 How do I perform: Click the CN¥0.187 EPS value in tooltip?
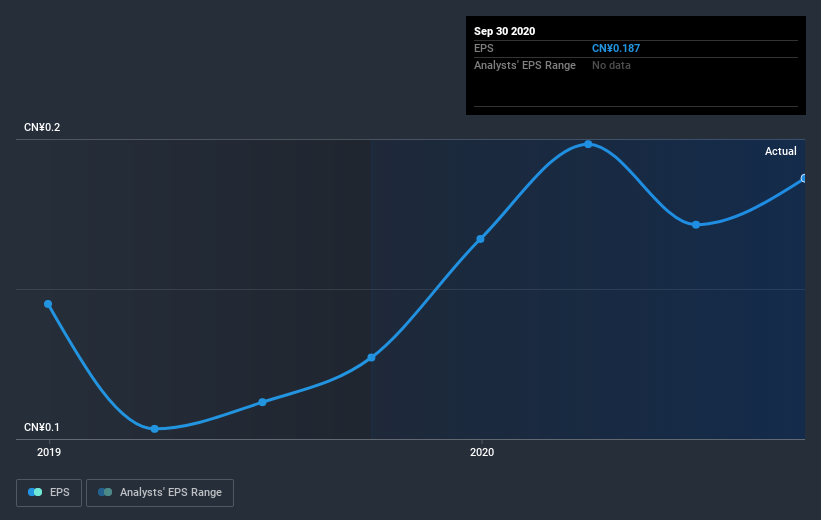coord(616,49)
